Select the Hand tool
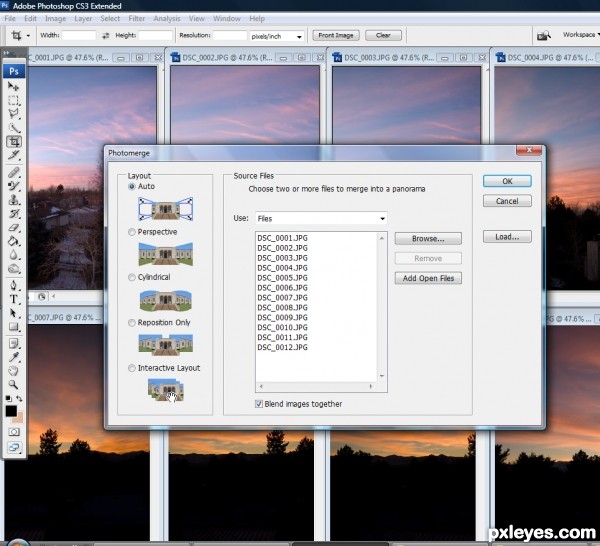This screenshot has height=546, width=600. (x=13, y=371)
